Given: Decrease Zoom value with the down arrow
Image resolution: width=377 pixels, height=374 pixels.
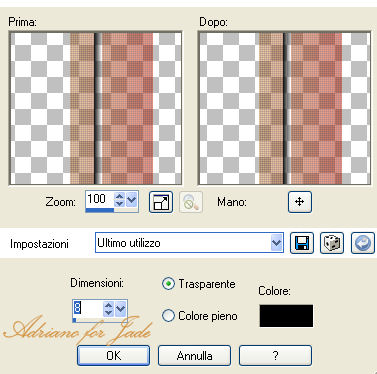Looking at the screenshot, I should 119,203.
